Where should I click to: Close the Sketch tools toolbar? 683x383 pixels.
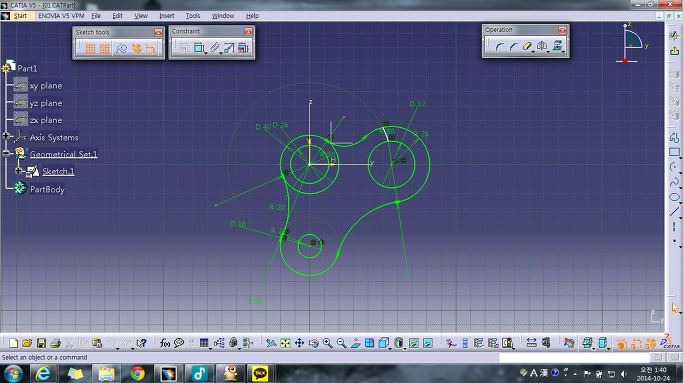tap(158, 32)
